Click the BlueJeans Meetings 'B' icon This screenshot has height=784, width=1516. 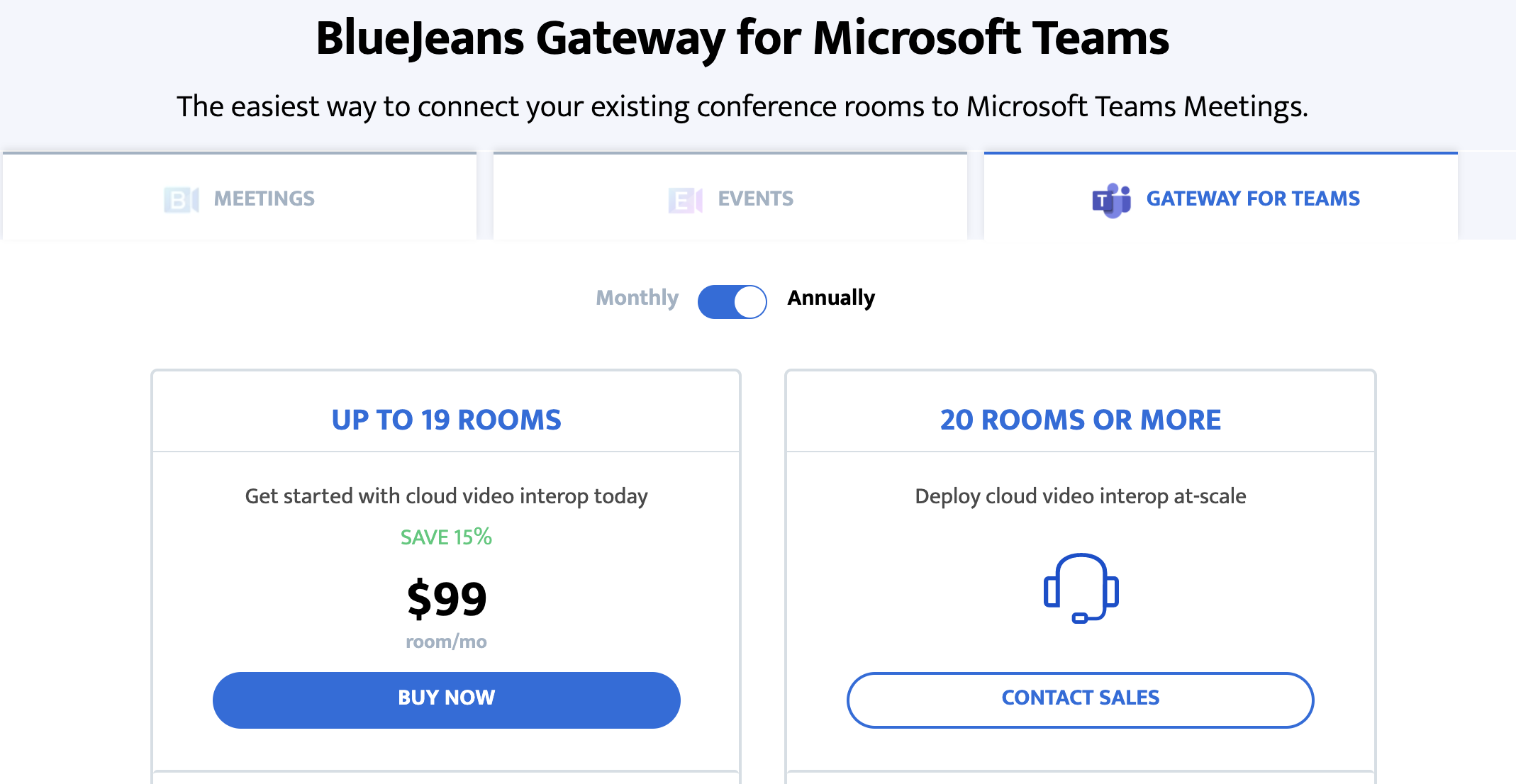click(x=181, y=199)
